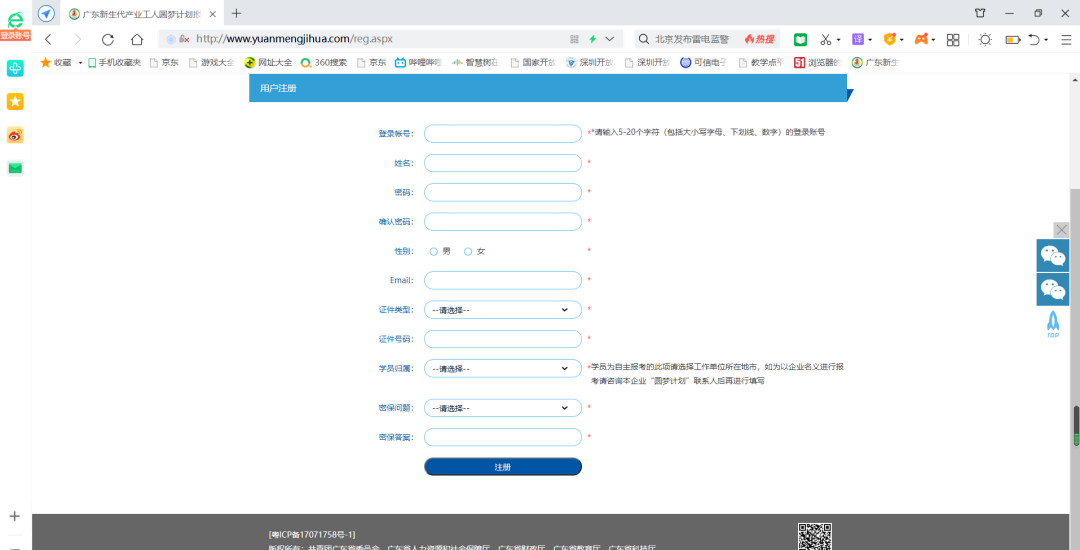The height and width of the screenshot is (550, 1080).
Task: Select the 男 radio button
Action: click(x=434, y=251)
